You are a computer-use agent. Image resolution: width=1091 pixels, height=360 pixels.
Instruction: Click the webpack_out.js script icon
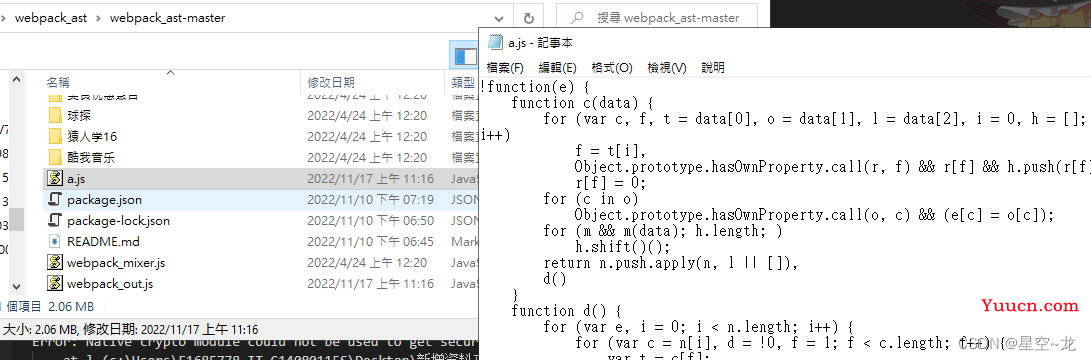pos(54,283)
